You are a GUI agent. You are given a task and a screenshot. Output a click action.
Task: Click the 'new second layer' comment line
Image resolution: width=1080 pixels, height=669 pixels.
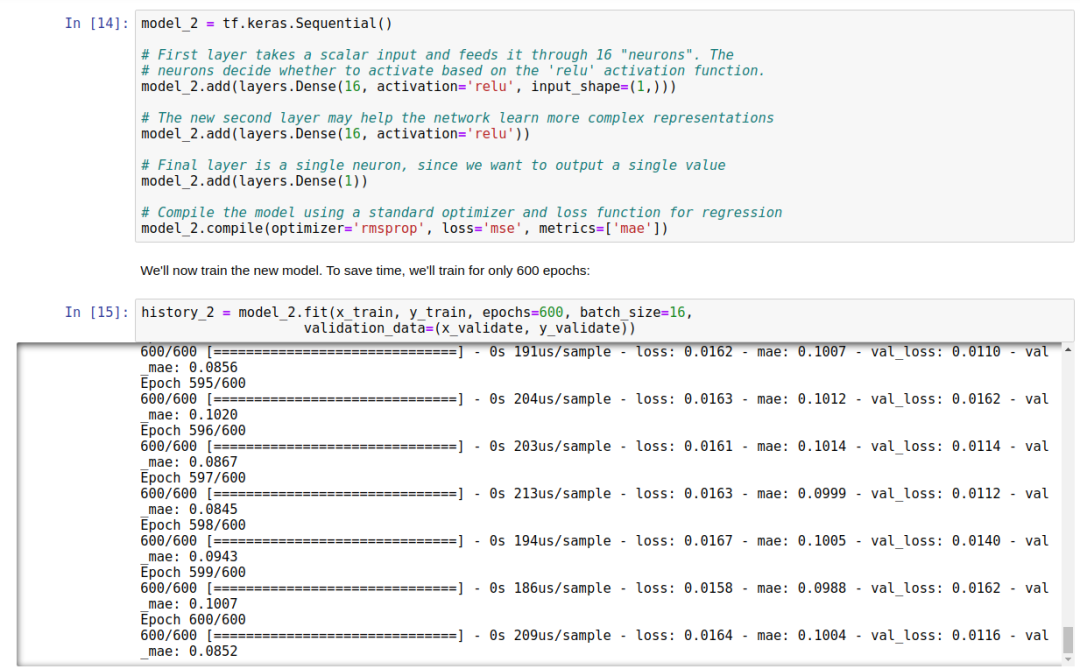[457, 118]
